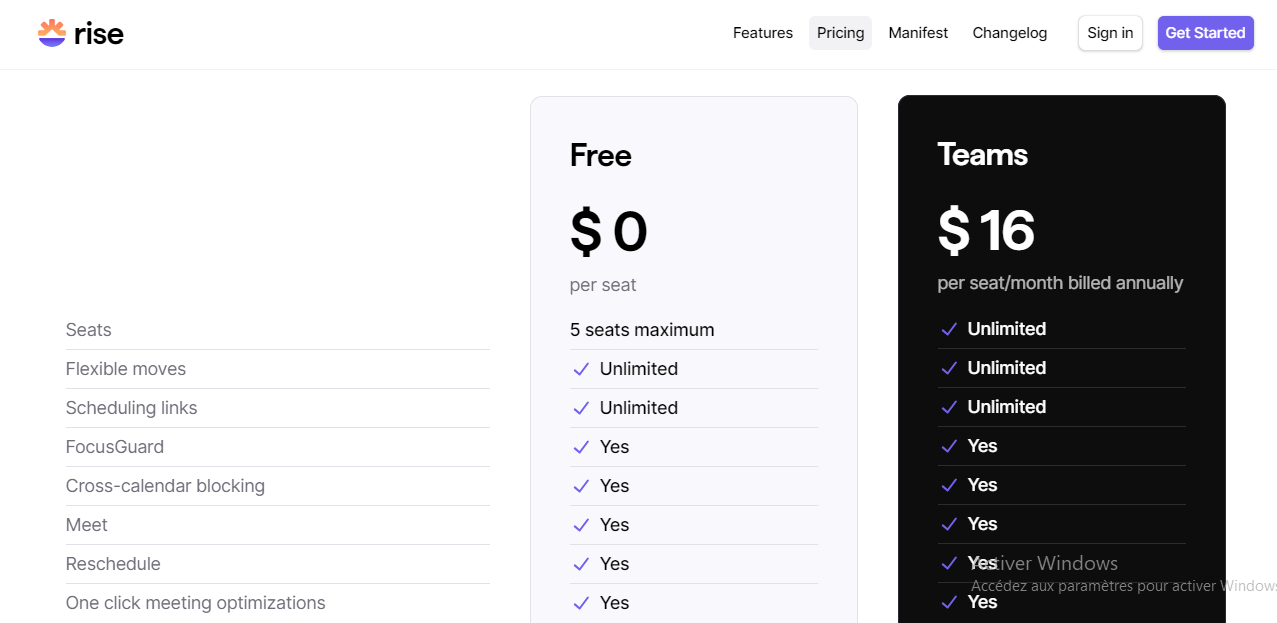Click the Scheduling links feature label
The height and width of the screenshot is (623, 1277).
pos(132,408)
